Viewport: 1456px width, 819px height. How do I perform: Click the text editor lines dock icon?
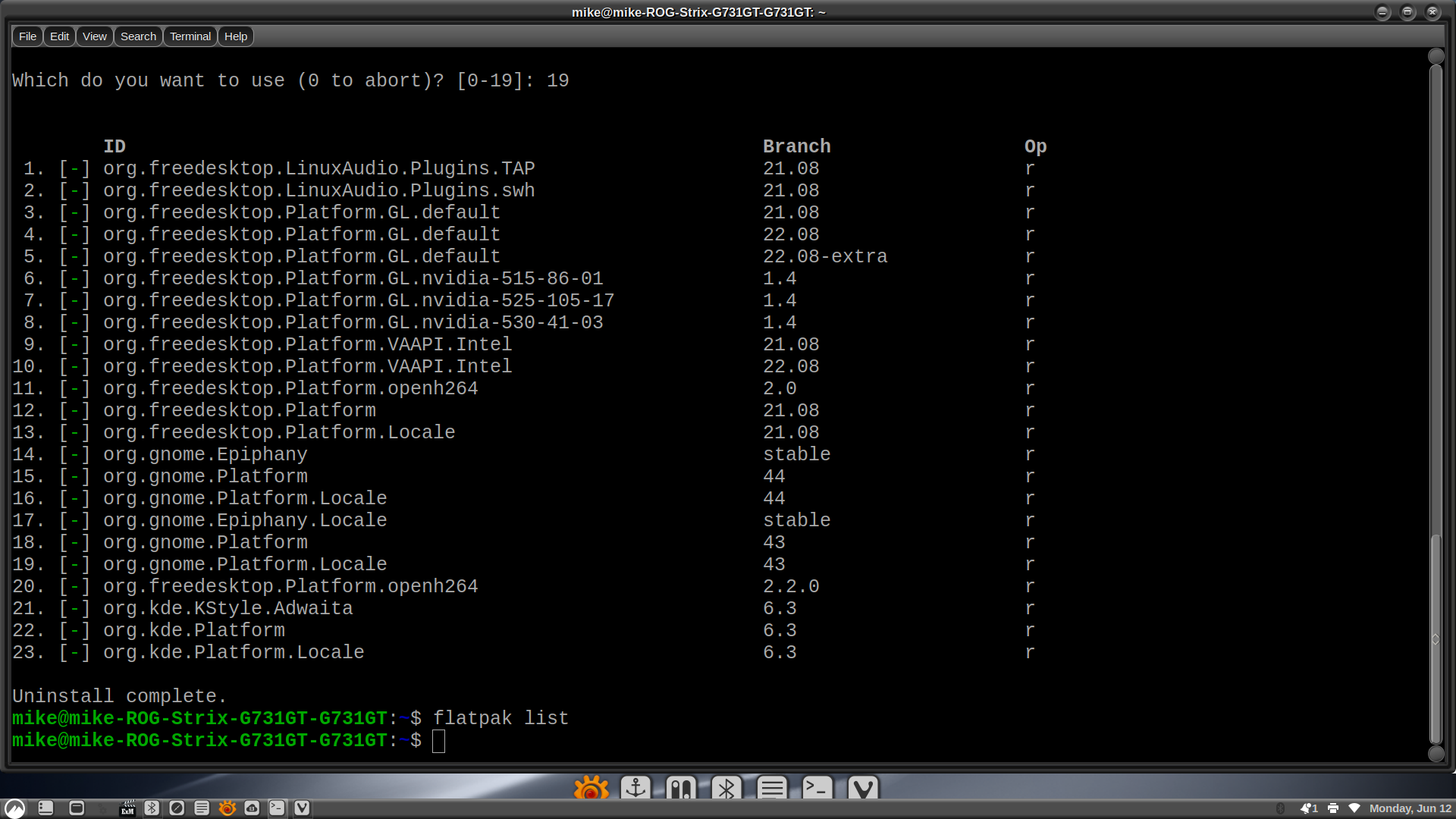click(772, 789)
